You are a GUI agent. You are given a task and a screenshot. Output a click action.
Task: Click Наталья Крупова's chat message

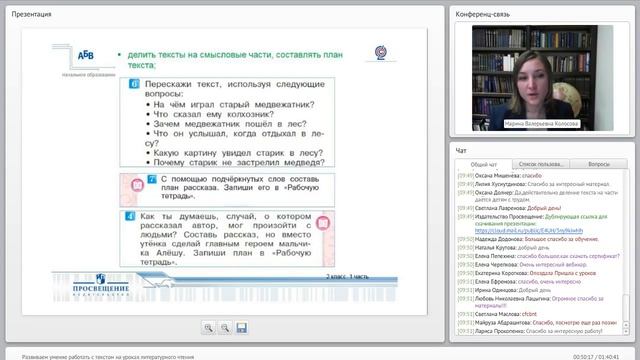(503, 248)
